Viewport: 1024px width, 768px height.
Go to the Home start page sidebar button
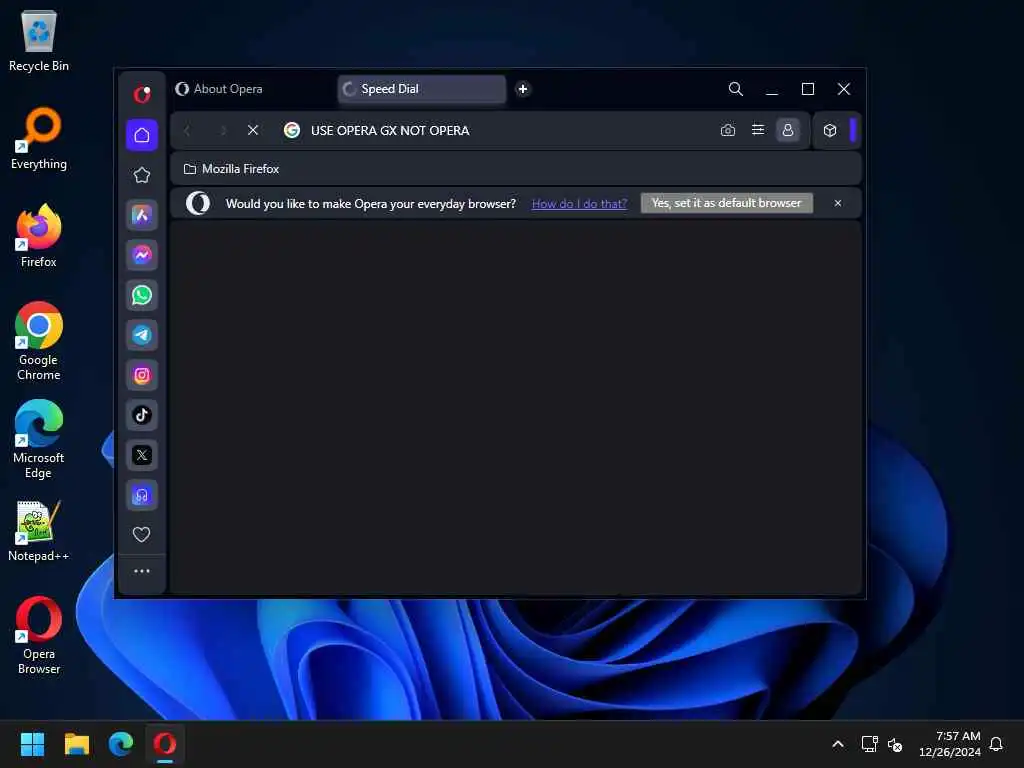142,135
